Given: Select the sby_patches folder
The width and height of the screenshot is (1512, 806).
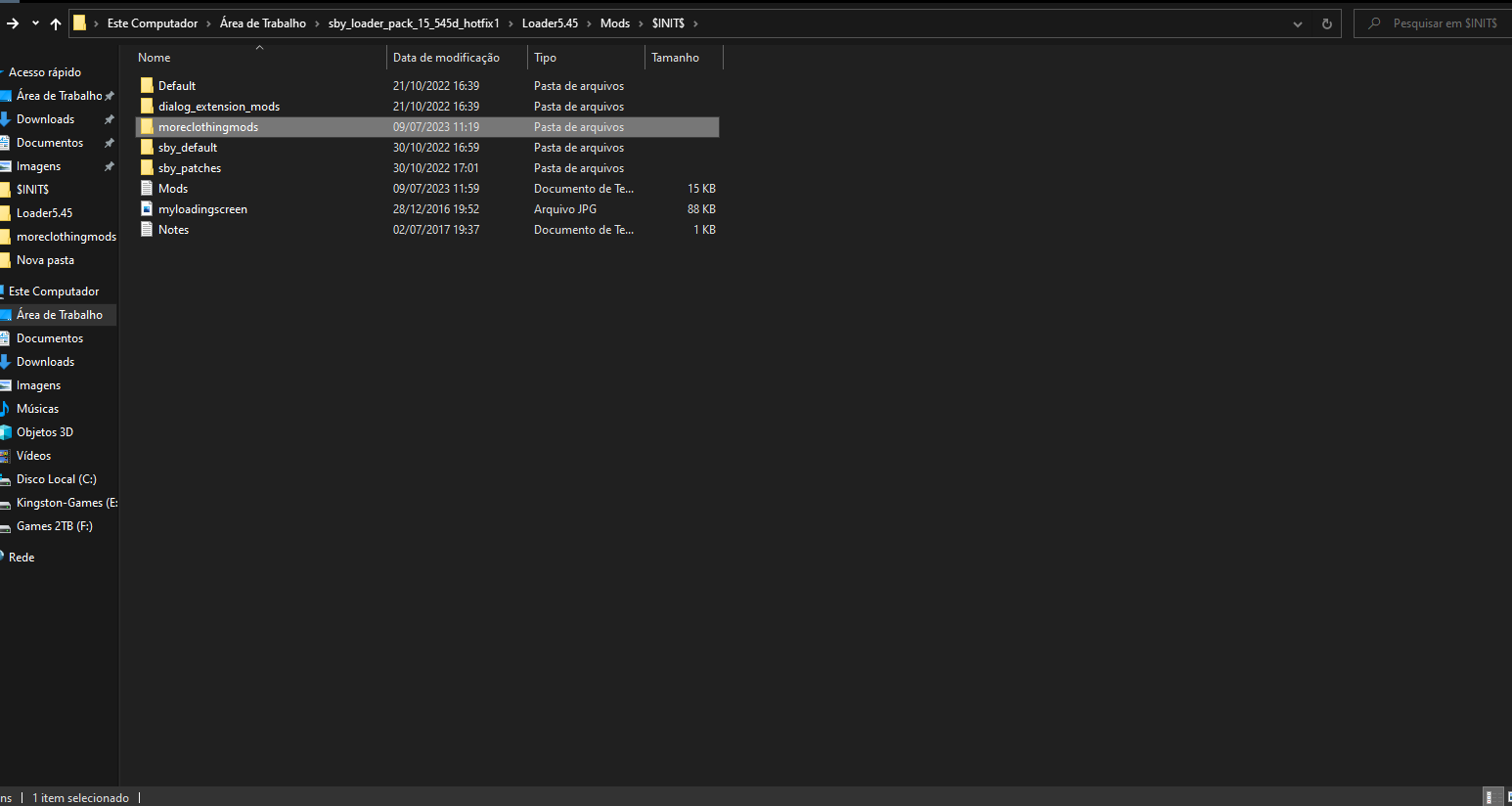Looking at the screenshot, I should tap(189, 168).
